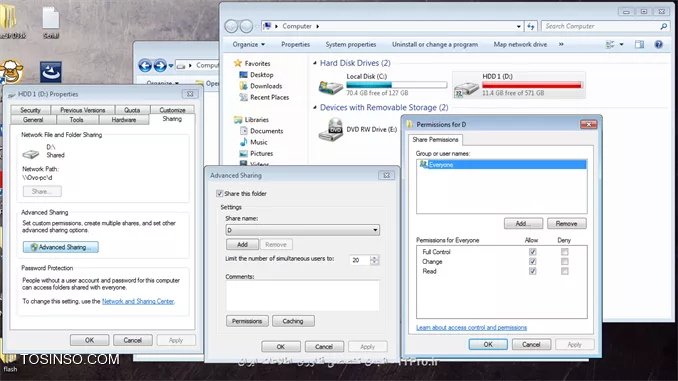678x381 pixels.
Task: Select the Local Disk (C:) drive icon
Action: (330, 86)
